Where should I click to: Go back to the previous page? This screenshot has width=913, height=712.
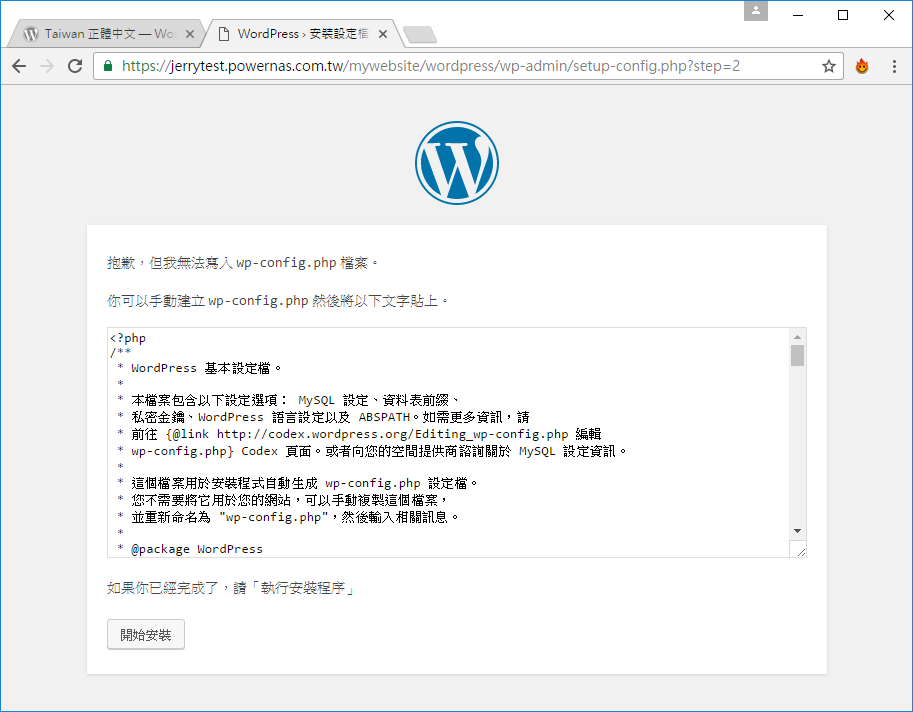(19, 66)
